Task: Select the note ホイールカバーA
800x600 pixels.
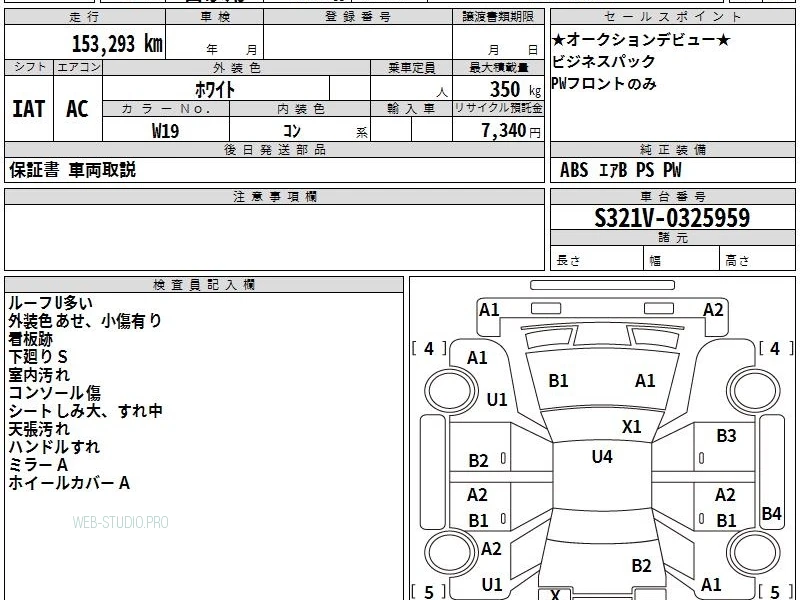Action: pos(69,483)
